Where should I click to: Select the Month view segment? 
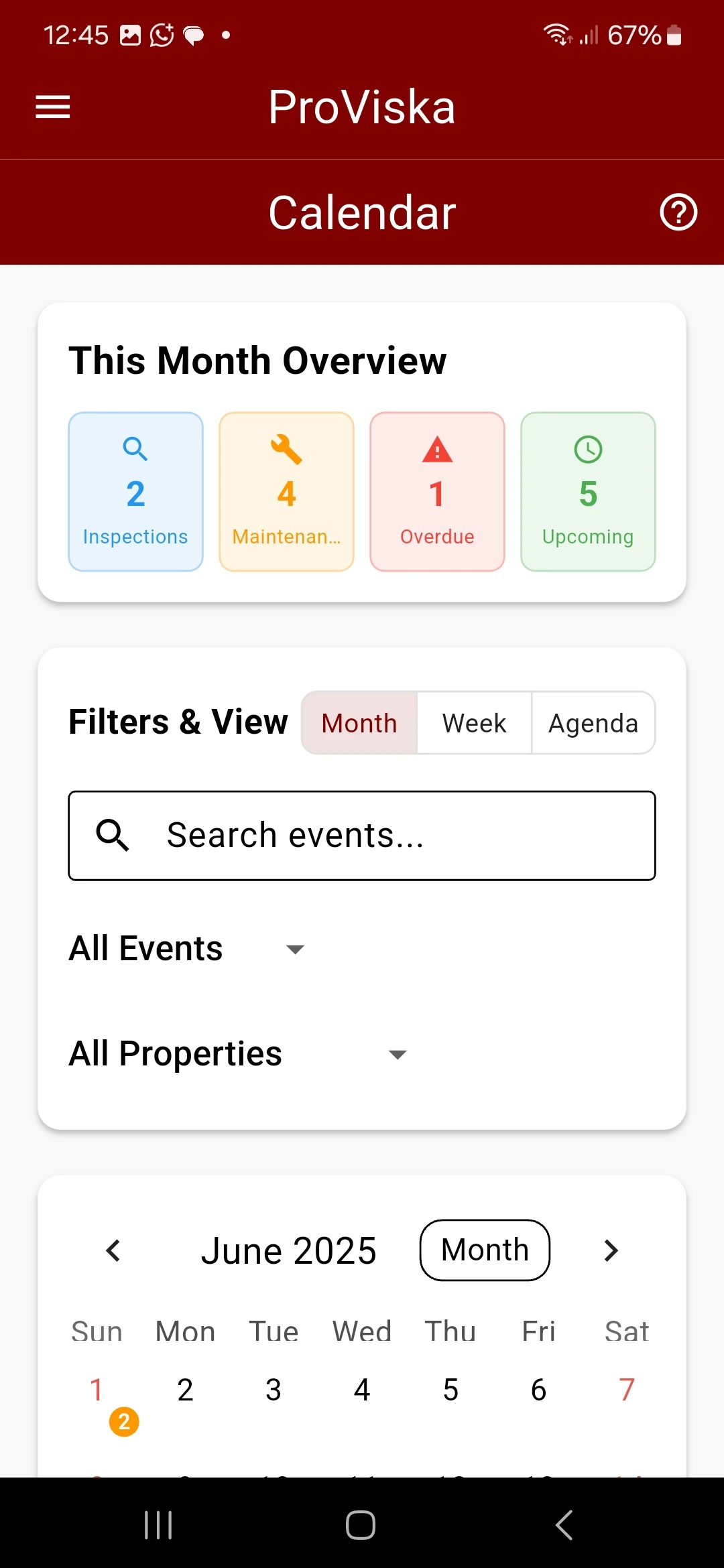[x=359, y=724]
